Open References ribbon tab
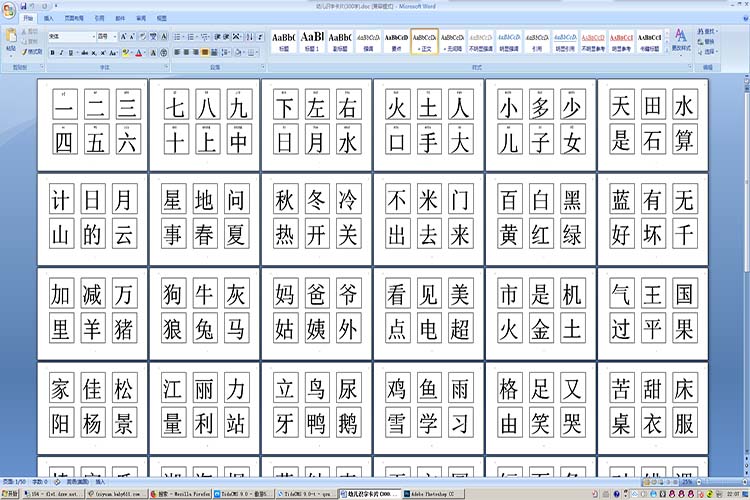This screenshot has width=750, height=500. (99, 18)
